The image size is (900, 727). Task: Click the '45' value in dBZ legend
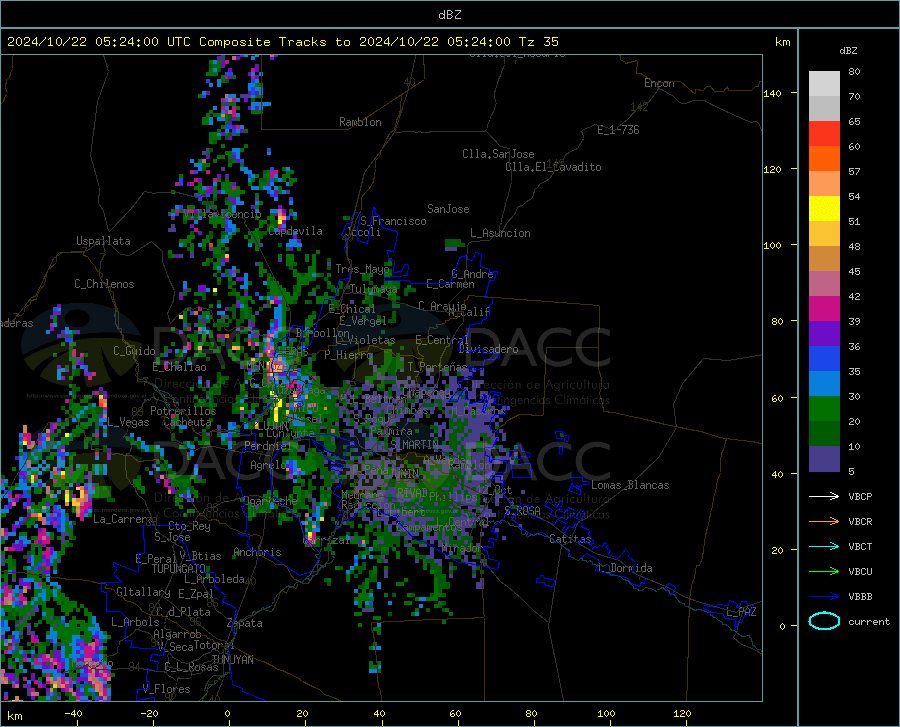pos(854,271)
